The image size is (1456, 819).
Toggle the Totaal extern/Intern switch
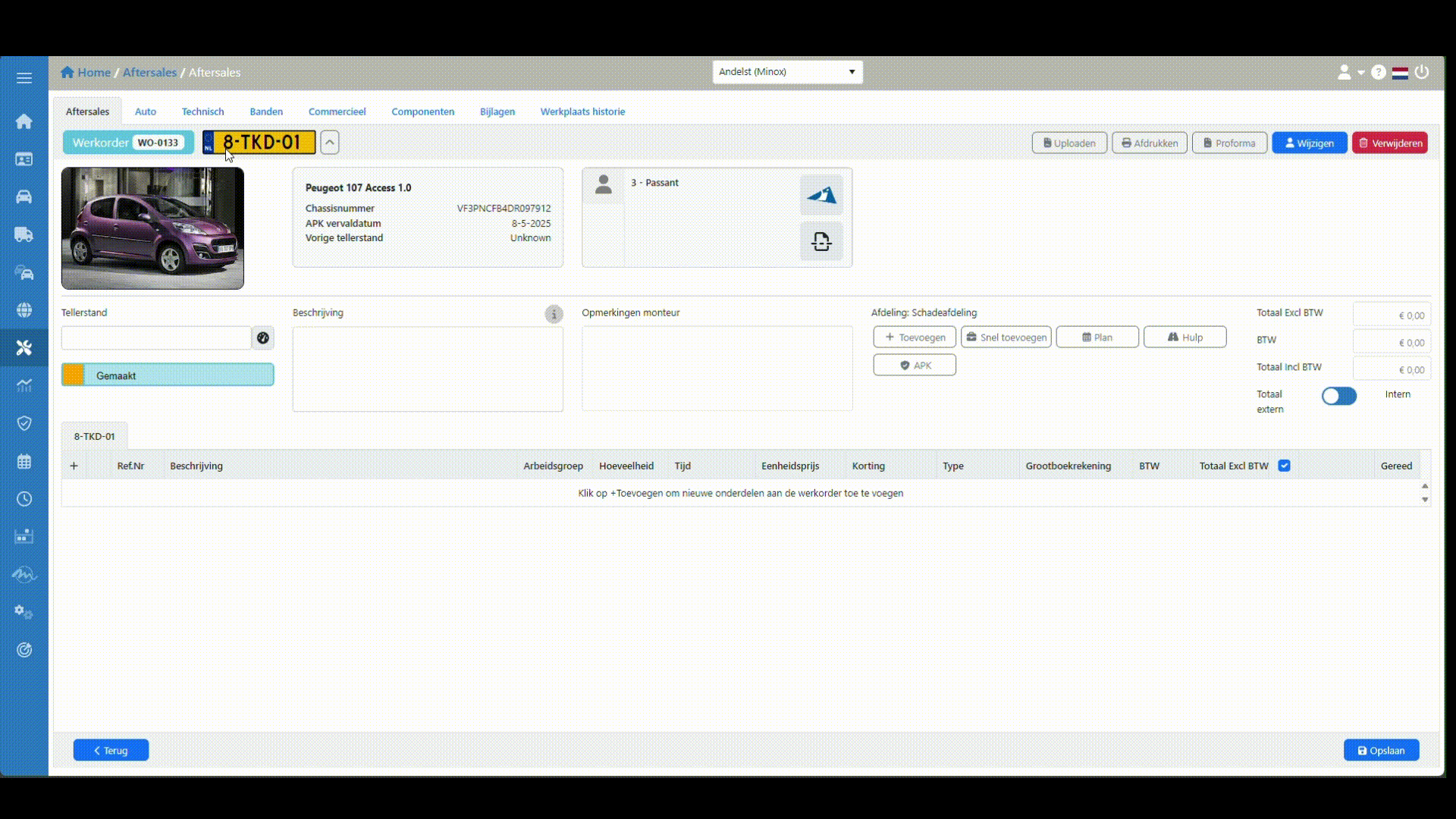(x=1338, y=396)
